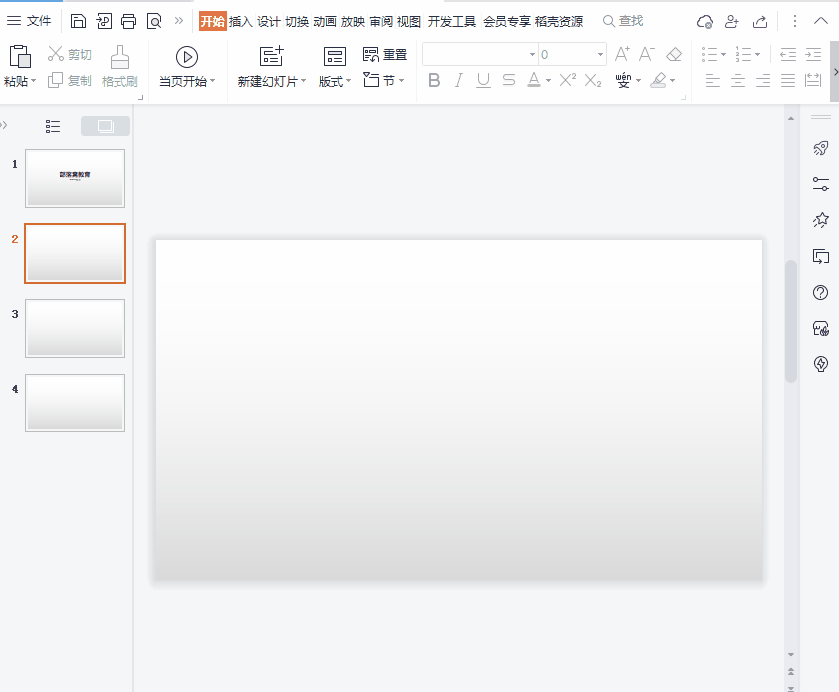Image resolution: width=839 pixels, height=692 pixels.
Task: Switch to the 切换 ribbon tab
Action: point(297,21)
